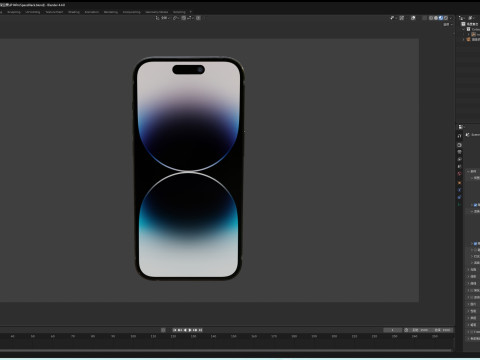Image resolution: width=480 pixels, height=360 pixels.
Task: Click frame 200 on the timeline ruler
Action: (x=334, y=336)
